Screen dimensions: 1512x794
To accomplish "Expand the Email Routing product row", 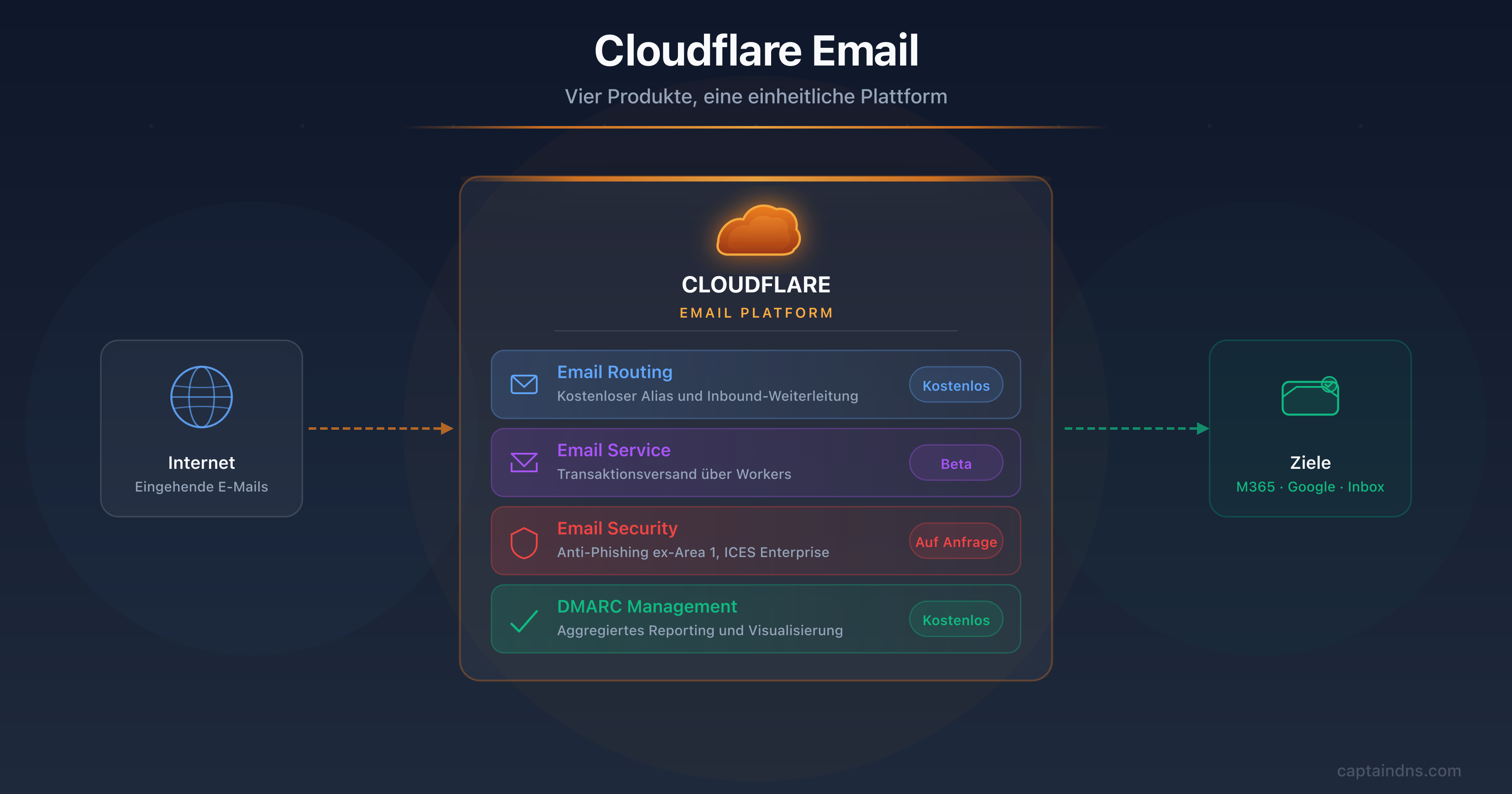I will tap(756, 384).
